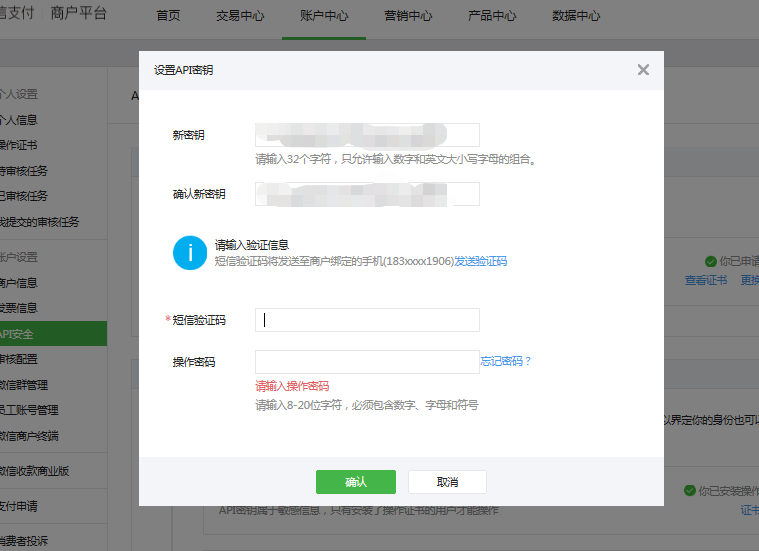
Task: Click the 短信验证码 input field
Action: point(367,320)
